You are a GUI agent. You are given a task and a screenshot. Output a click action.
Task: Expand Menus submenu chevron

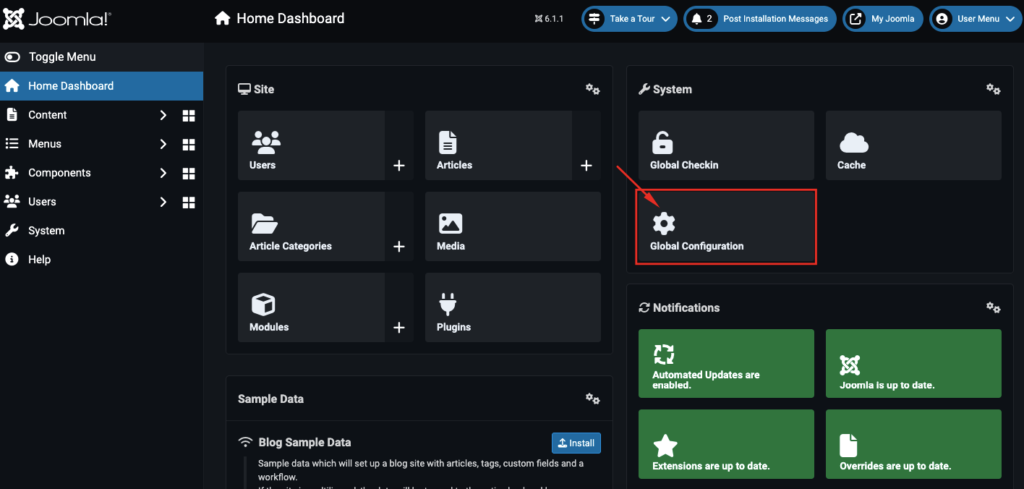click(x=163, y=144)
